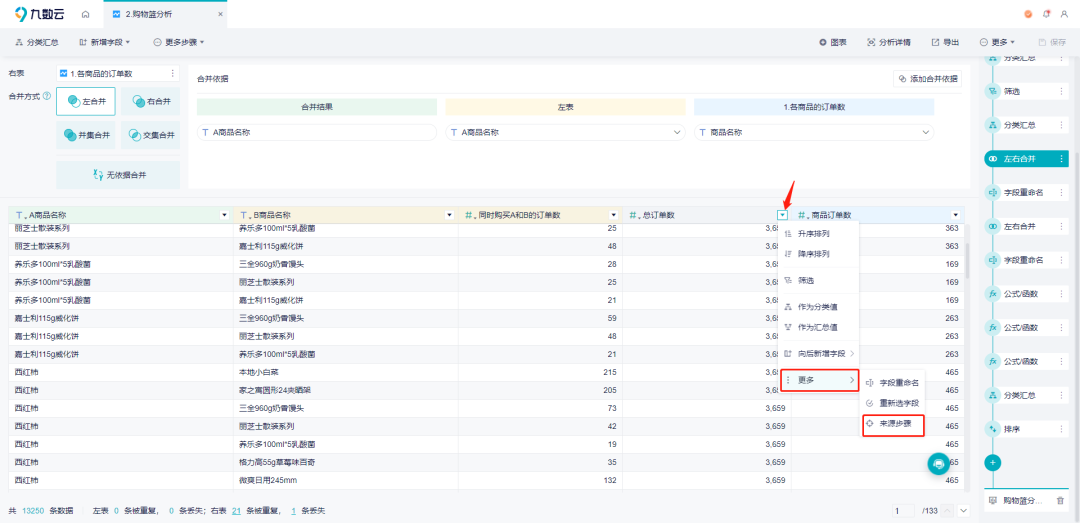
Task: Click the 导出 export button
Action: point(946,43)
